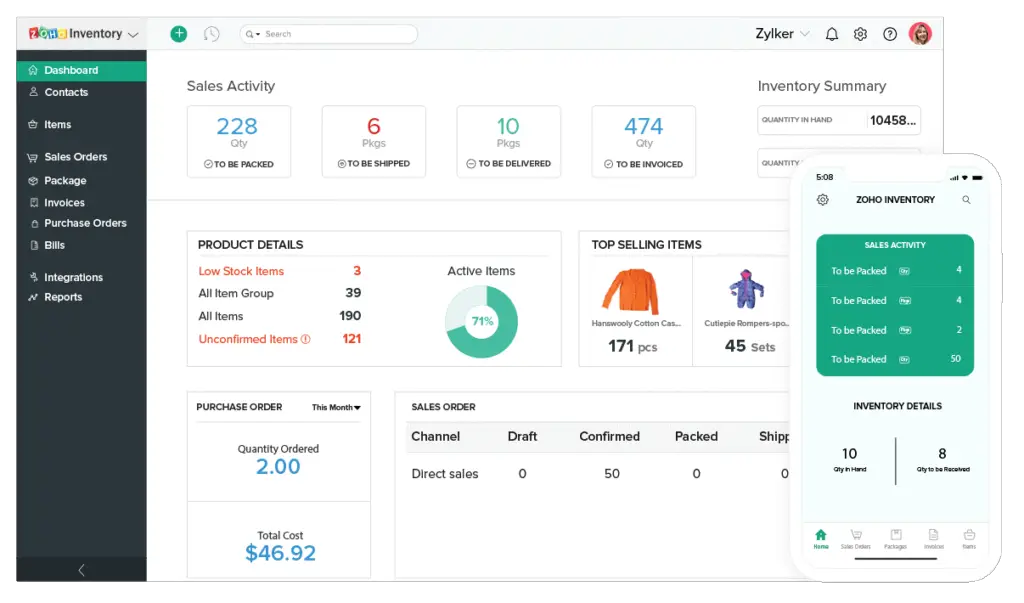Open the user profile avatar
Screen dimensions: 1024x603
(x=920, y=33)
